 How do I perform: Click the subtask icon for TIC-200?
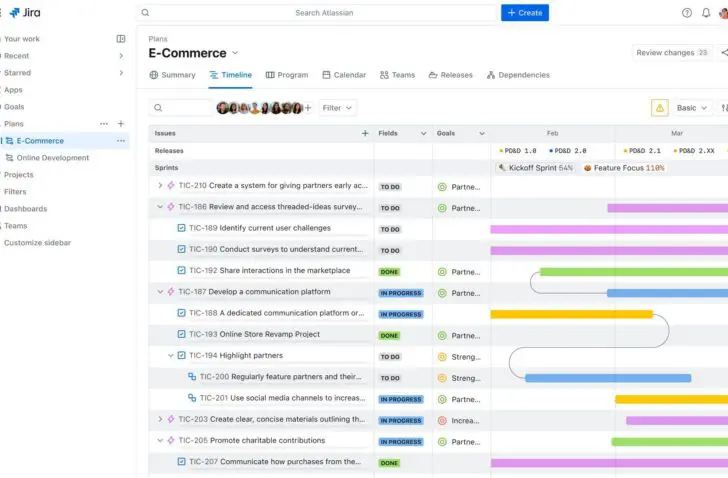coord(192,376)
